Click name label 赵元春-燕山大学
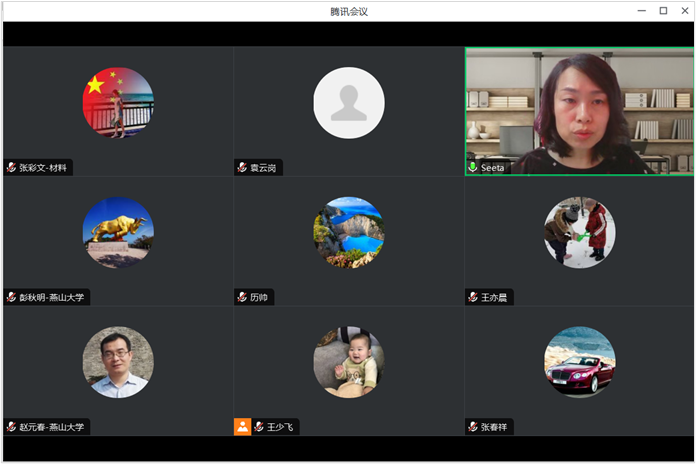Image resolution: width=696 pixels, height=464 pixels. (51, 427)
